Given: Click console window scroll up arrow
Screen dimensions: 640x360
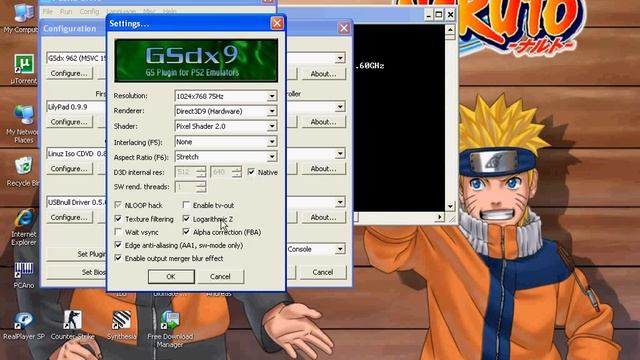Looking at the screenshot, I should (450, 30).
